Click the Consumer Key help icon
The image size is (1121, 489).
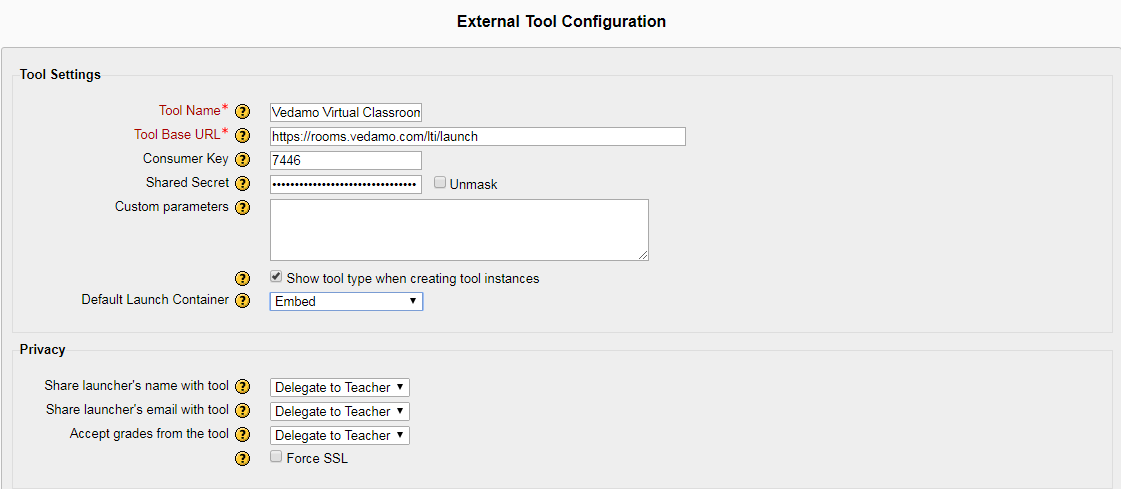(x=243, y=159)
